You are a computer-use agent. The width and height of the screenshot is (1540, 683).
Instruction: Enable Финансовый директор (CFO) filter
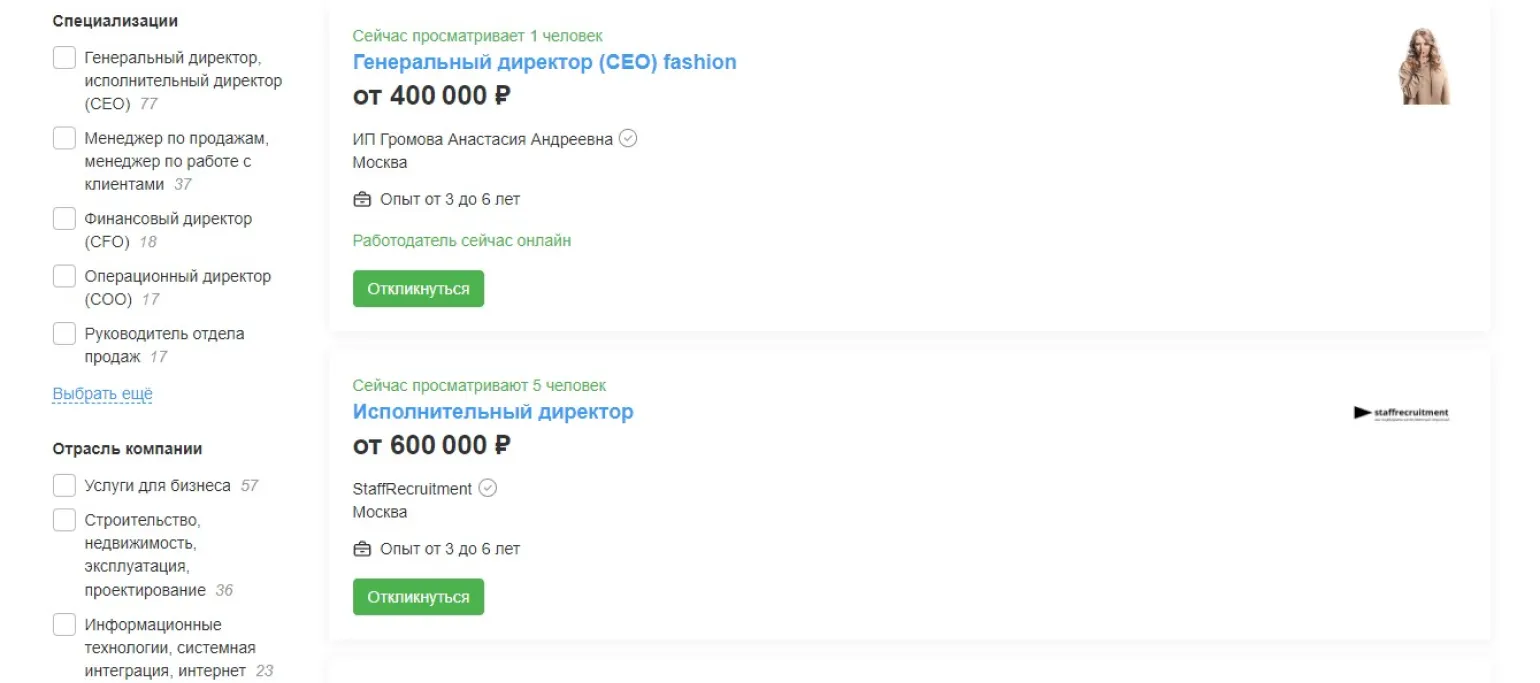click(x=64, y=219)
